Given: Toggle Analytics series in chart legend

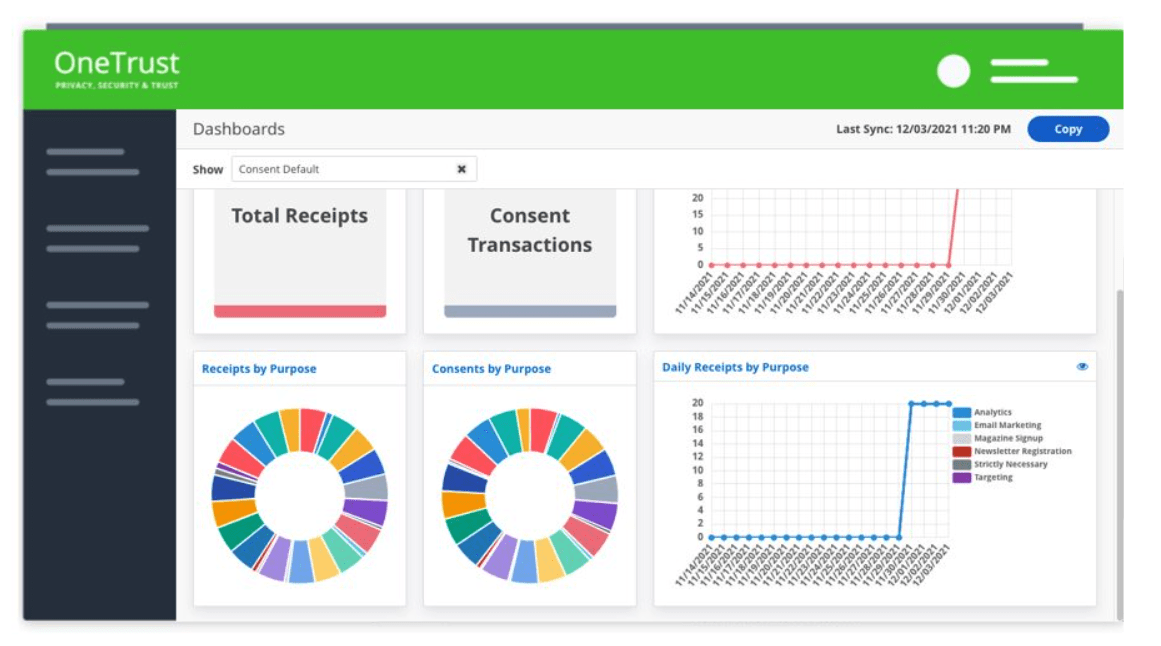Looking at the screenshot, I should click(x=992, y=412).
